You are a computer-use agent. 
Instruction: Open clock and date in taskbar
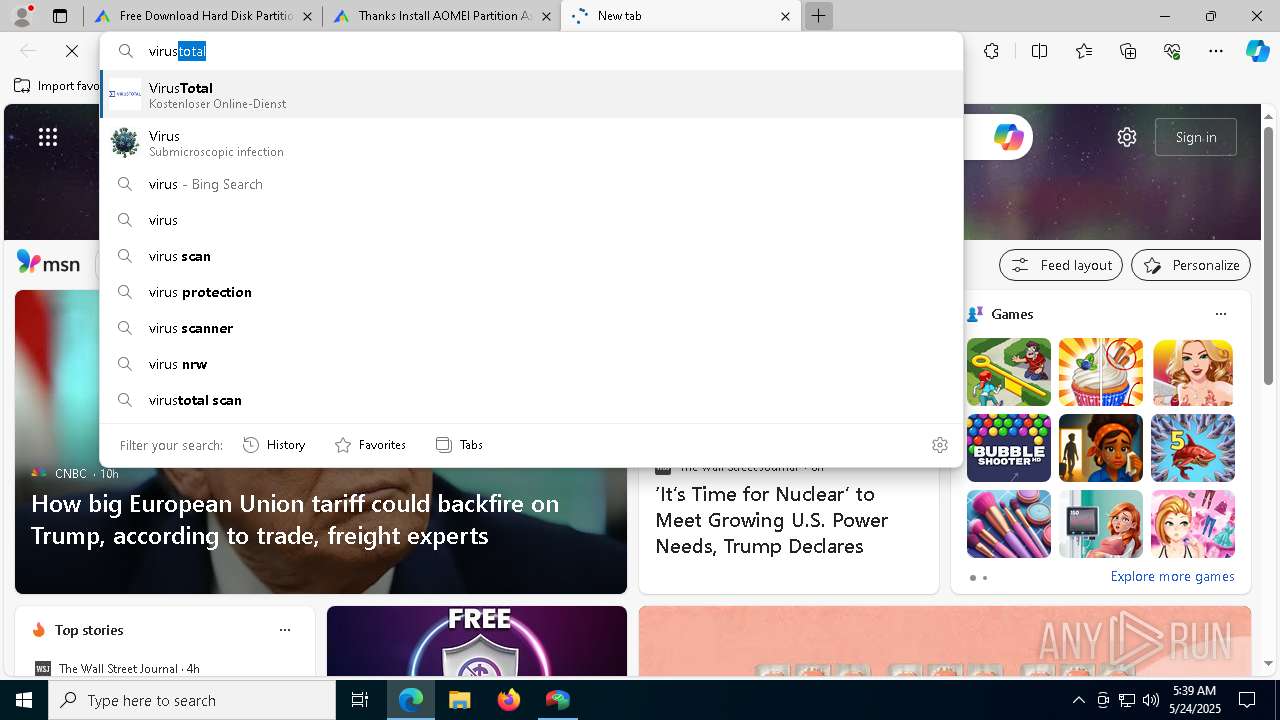click(x=1193, y=700)
